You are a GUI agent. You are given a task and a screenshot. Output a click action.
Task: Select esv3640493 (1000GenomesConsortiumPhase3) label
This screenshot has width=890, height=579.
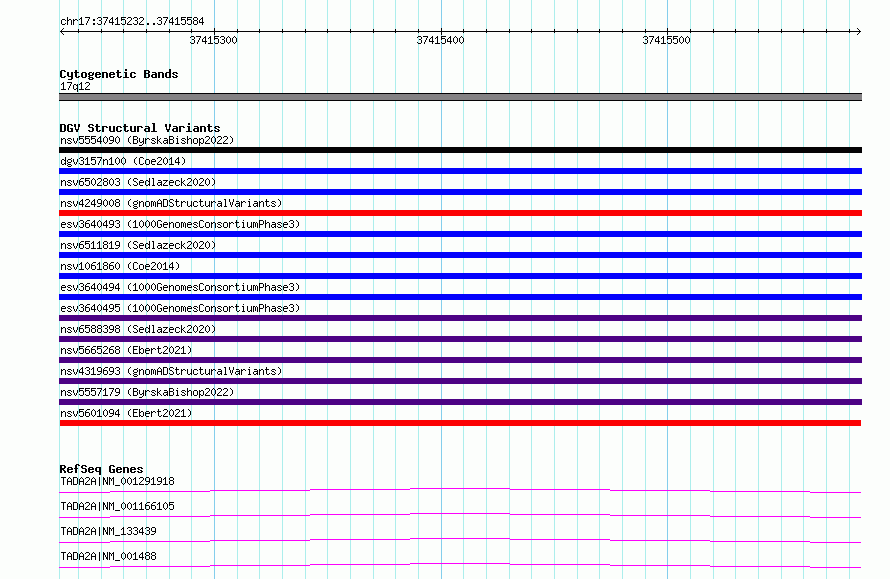[x=180, y=224]
